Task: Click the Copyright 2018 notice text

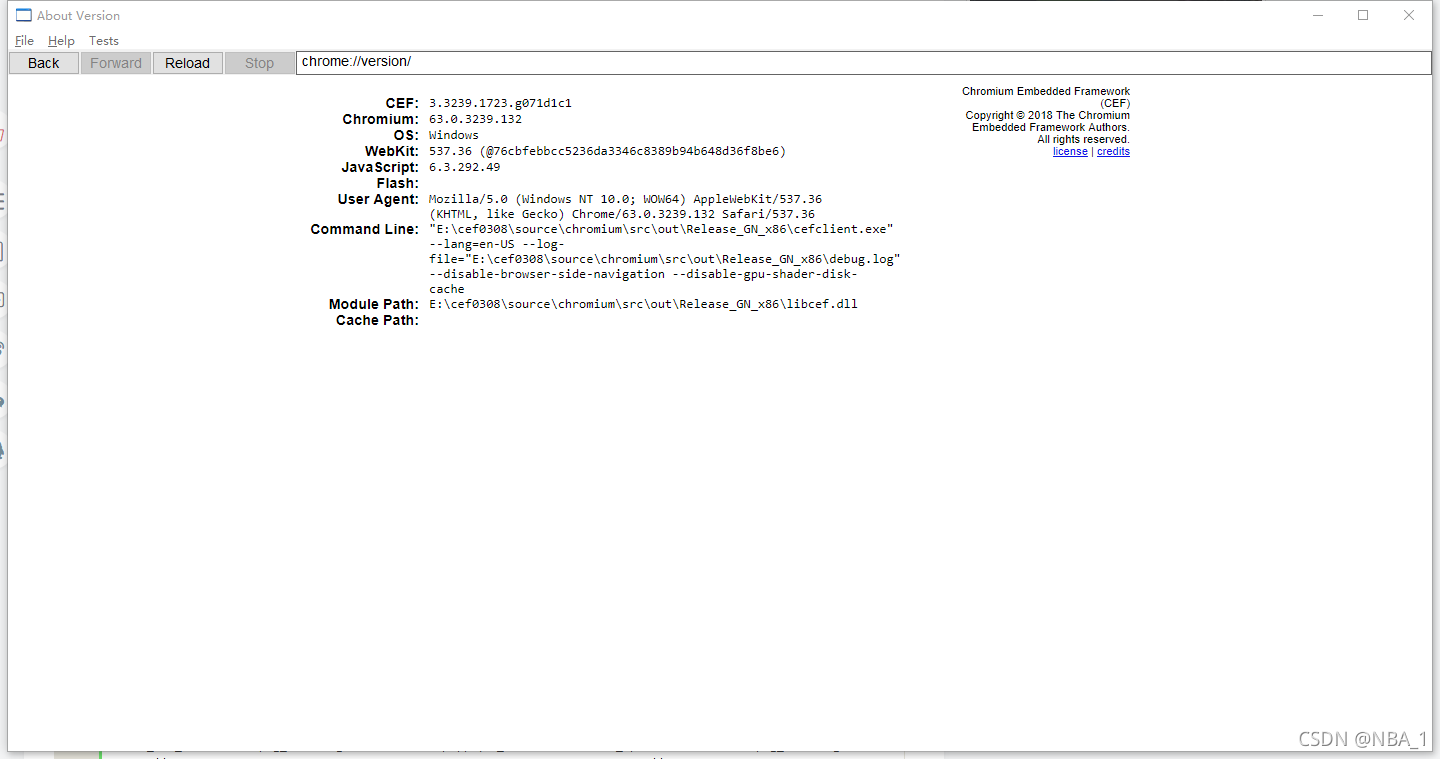Action: [x=1048, y=121]
